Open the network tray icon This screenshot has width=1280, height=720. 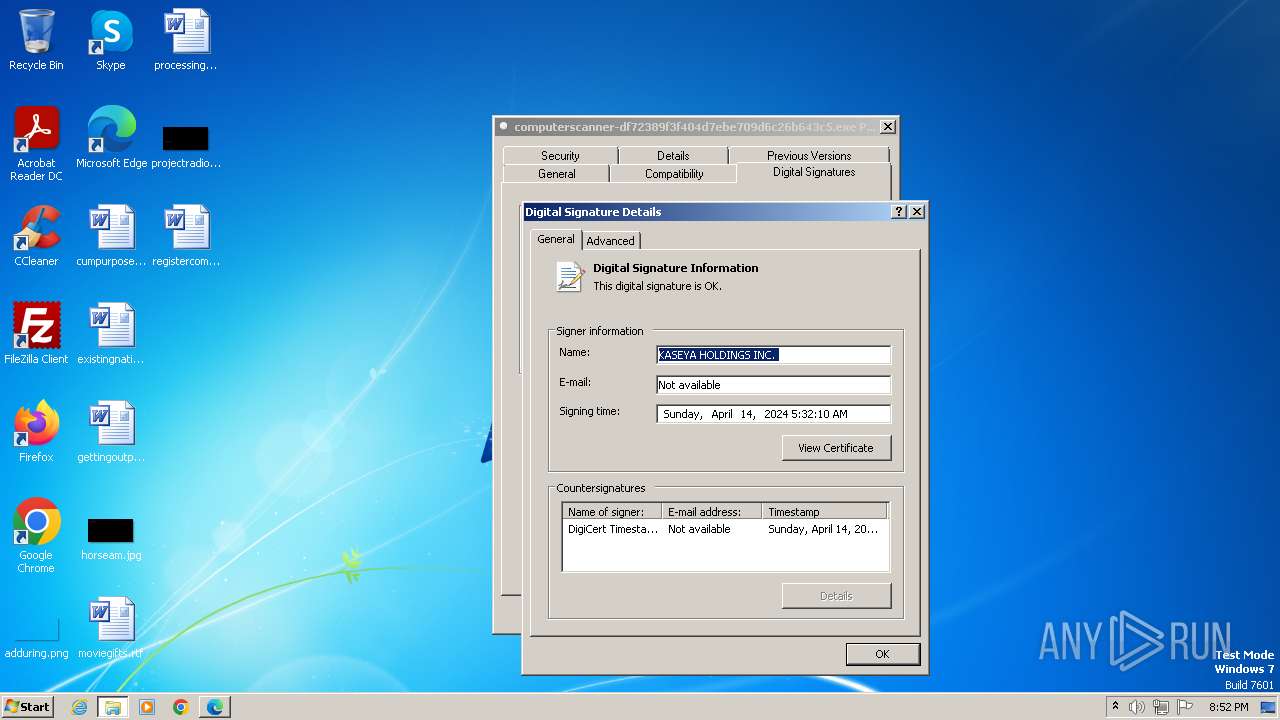tap(1161, 707)
